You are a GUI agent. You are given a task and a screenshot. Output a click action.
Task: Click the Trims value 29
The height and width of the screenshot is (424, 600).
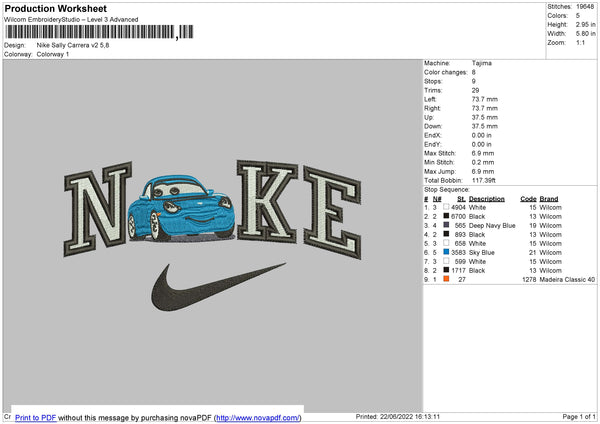click(x=475, y=90)
